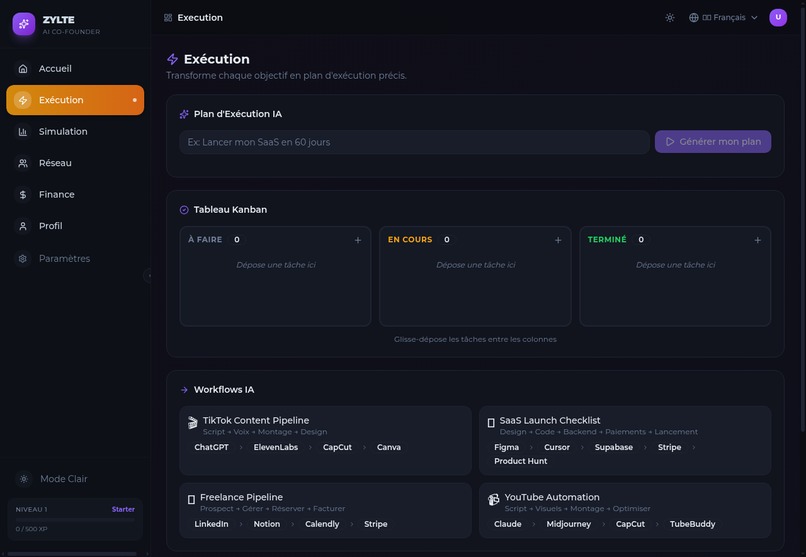
Task: Go to Simulation menu item
Action: click(x=75, y=132)
